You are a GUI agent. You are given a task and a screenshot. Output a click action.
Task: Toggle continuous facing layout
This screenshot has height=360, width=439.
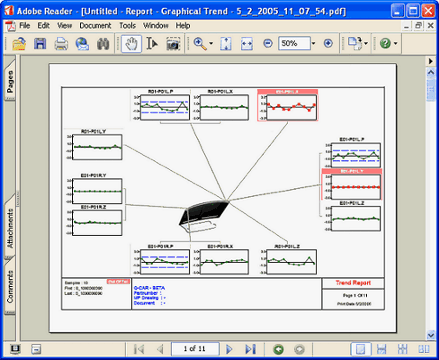pyautogui.click(x=403, y=349)
